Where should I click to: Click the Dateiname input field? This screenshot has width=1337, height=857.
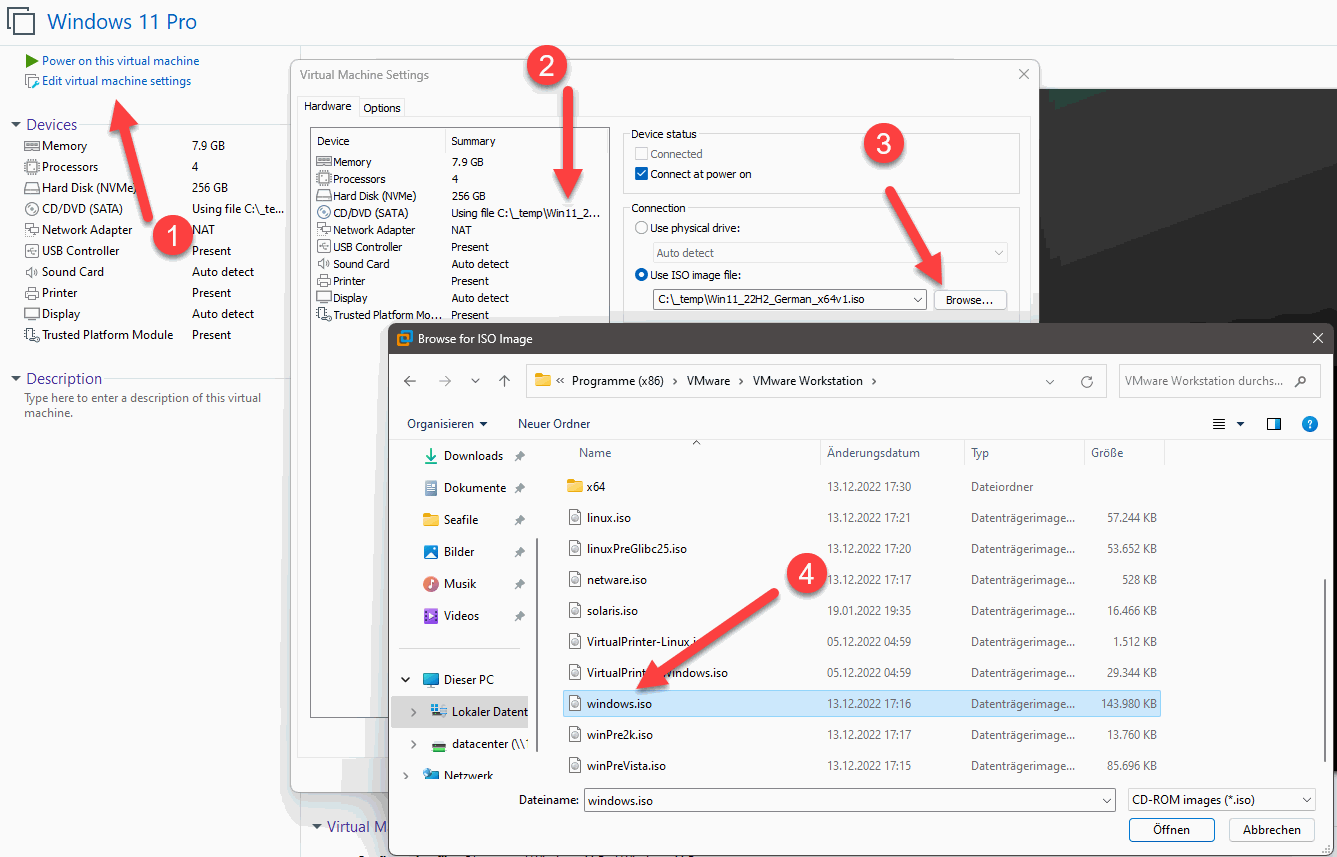click(849, 800)
